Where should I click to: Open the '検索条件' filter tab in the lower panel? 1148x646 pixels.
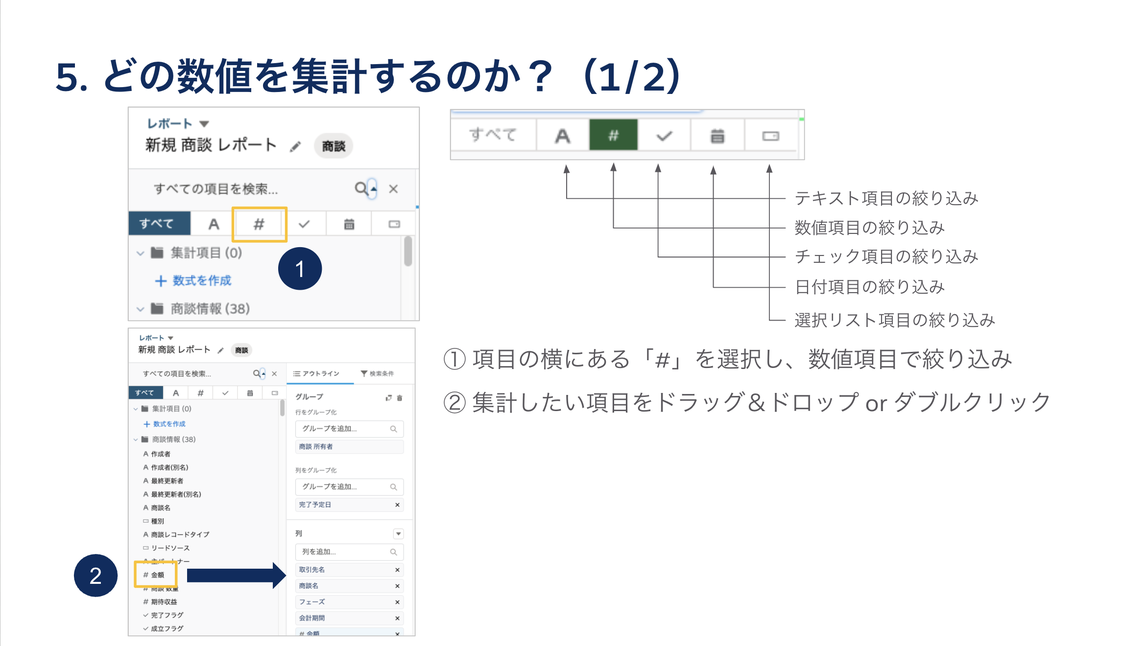click(x=377, y=374)
